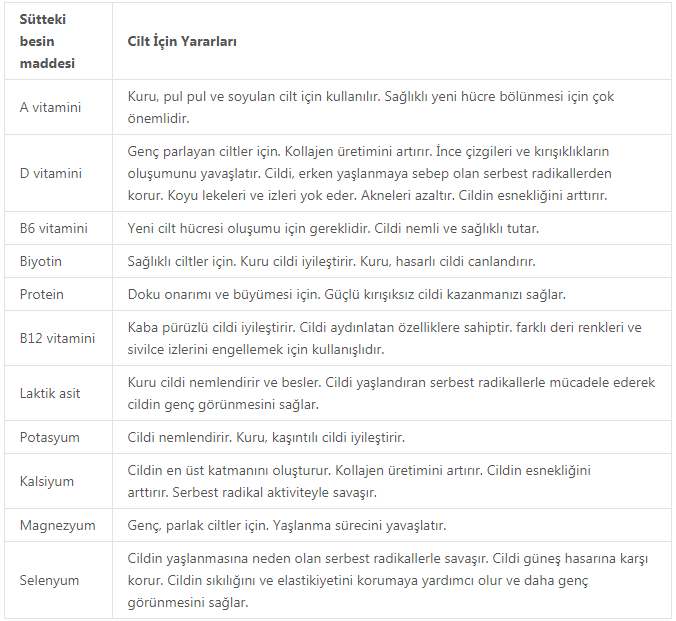
Task: Click the 'B6 vitamini' cell
Action: 54,228
